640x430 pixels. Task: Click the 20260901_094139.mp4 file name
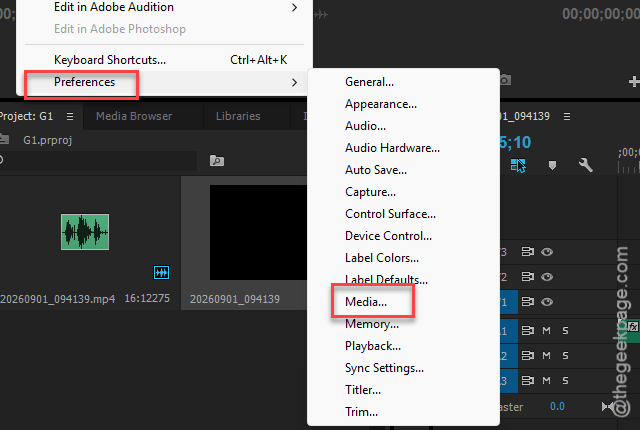(58, 299)
